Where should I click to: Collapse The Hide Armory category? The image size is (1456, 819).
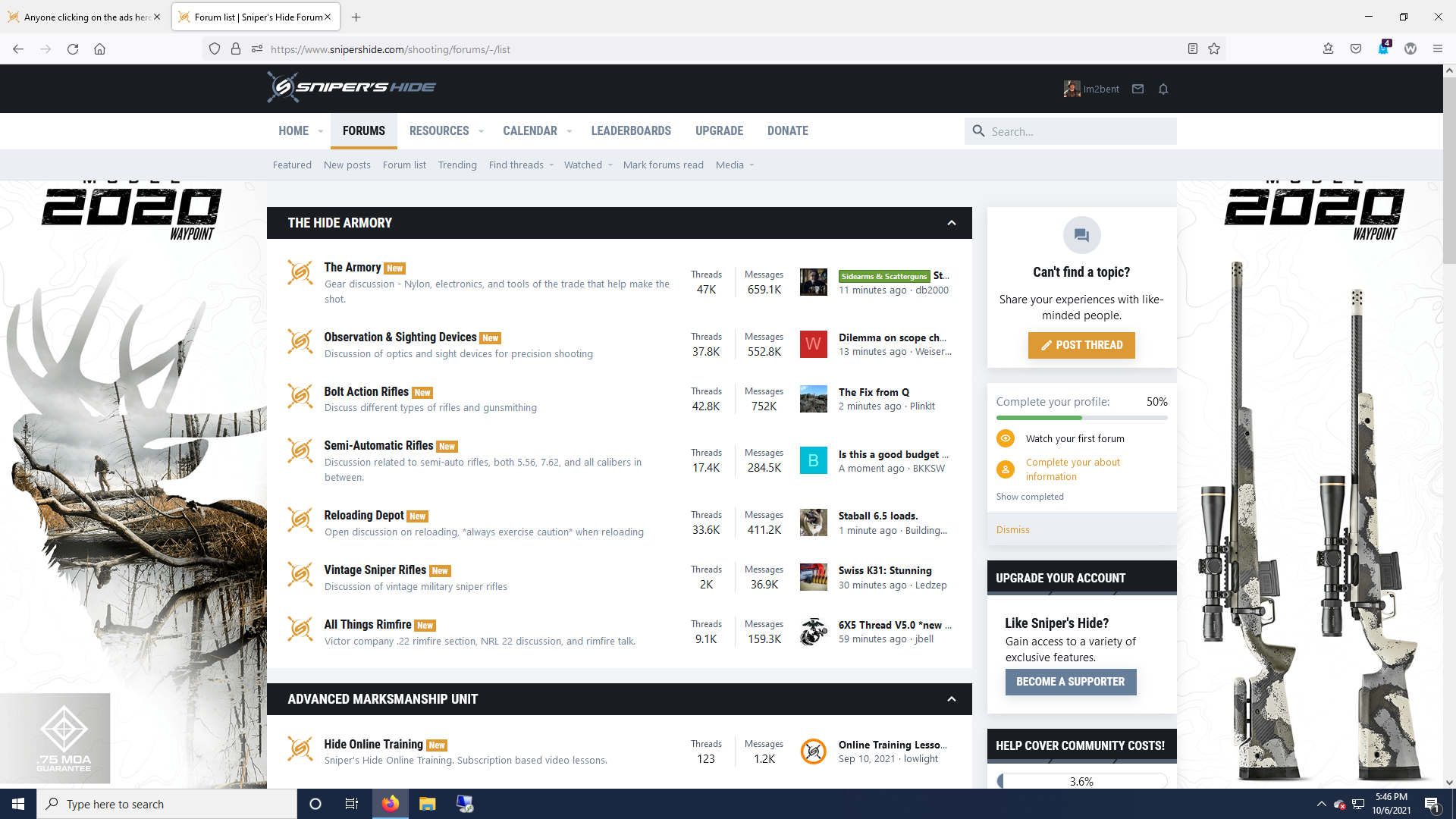coord(952,223)
